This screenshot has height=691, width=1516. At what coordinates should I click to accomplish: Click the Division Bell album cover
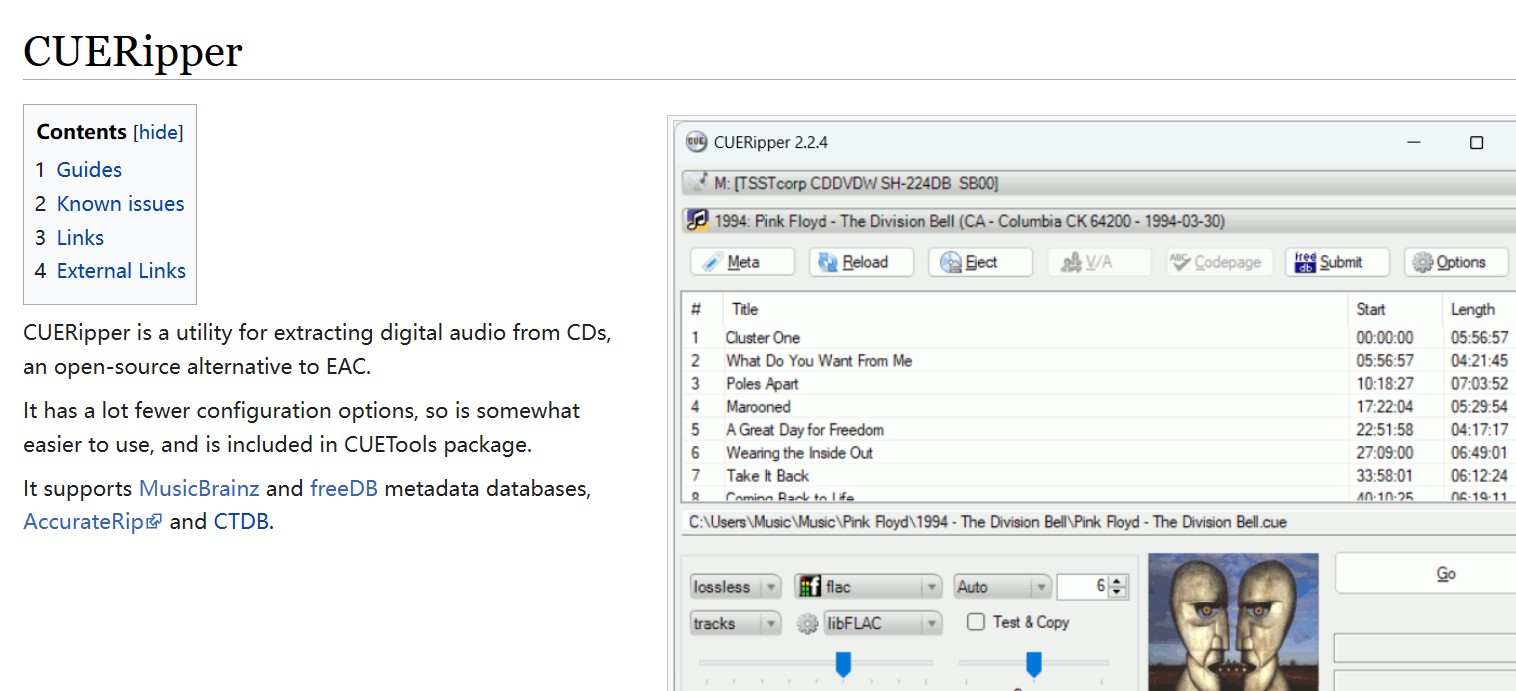pyautogui.click(x=1233, y=621)
